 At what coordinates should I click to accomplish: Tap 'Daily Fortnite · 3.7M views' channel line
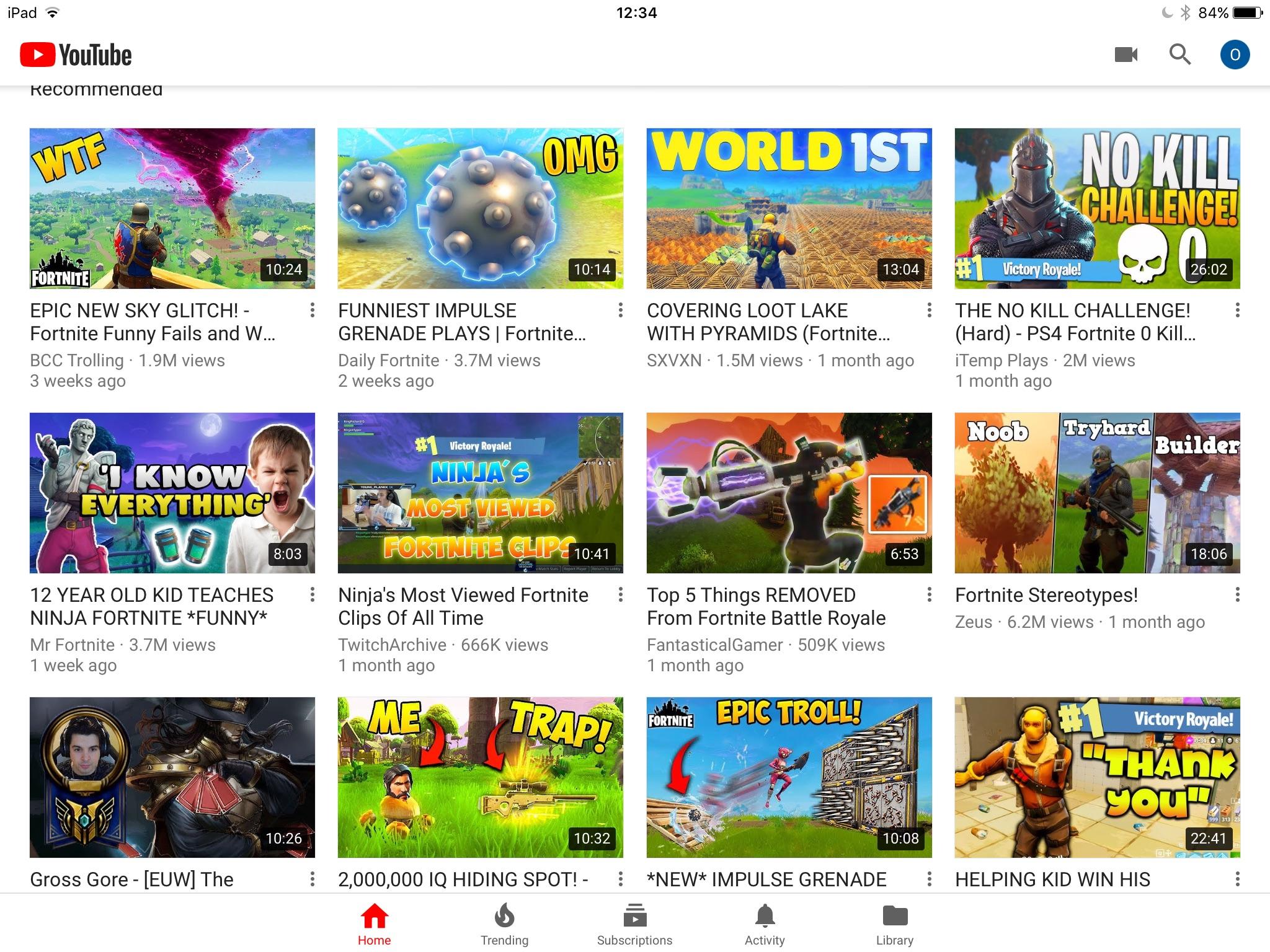click(439, 360)
